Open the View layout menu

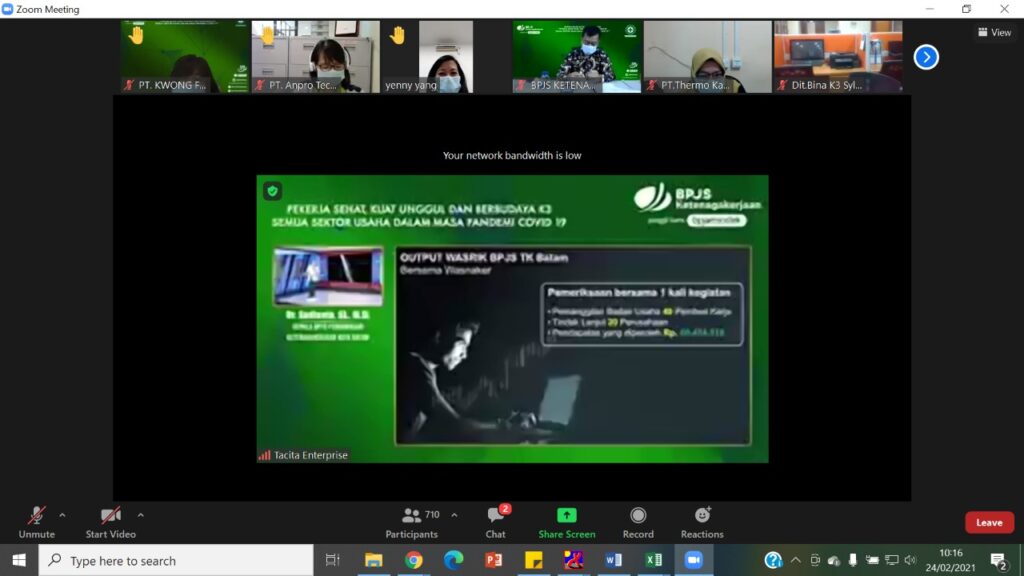[994, 32]
